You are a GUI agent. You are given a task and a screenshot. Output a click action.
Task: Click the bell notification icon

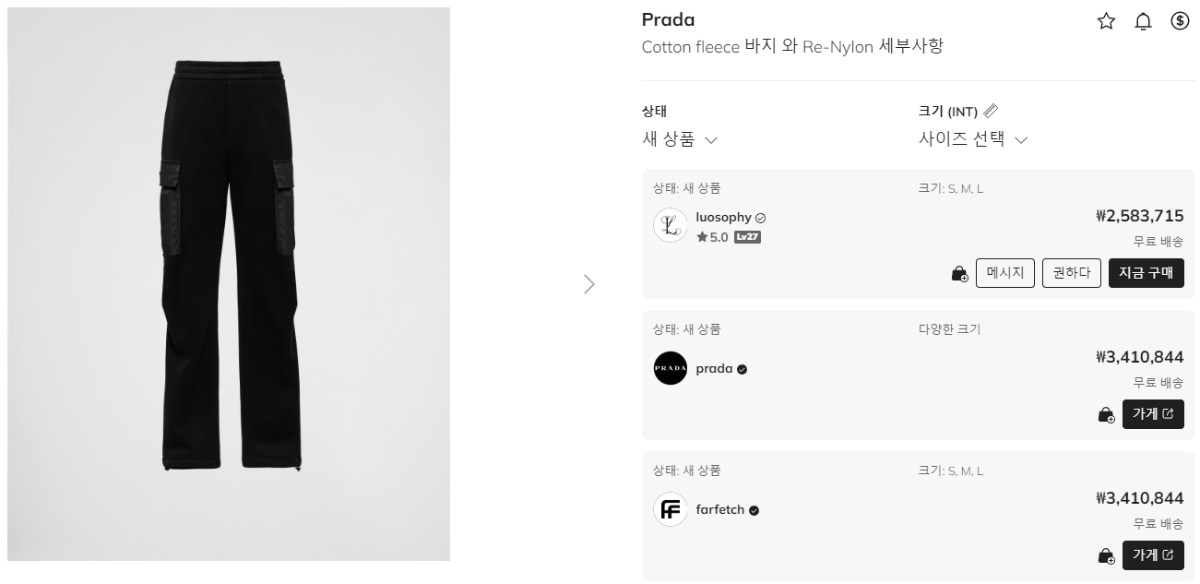[1143, 21]
